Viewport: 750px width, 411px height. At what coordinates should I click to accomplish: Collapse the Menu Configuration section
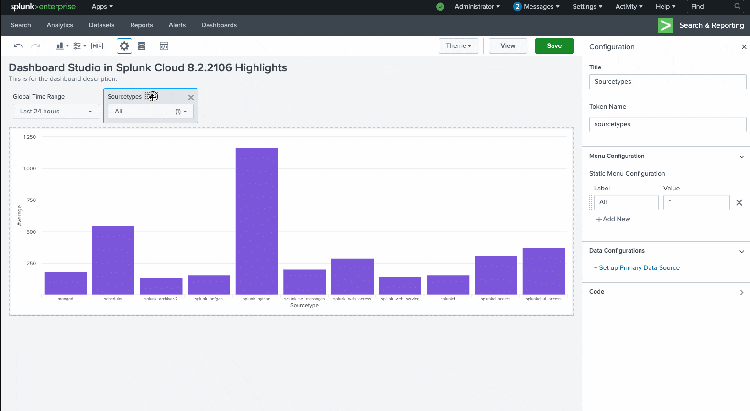click(x=740, y=156)
